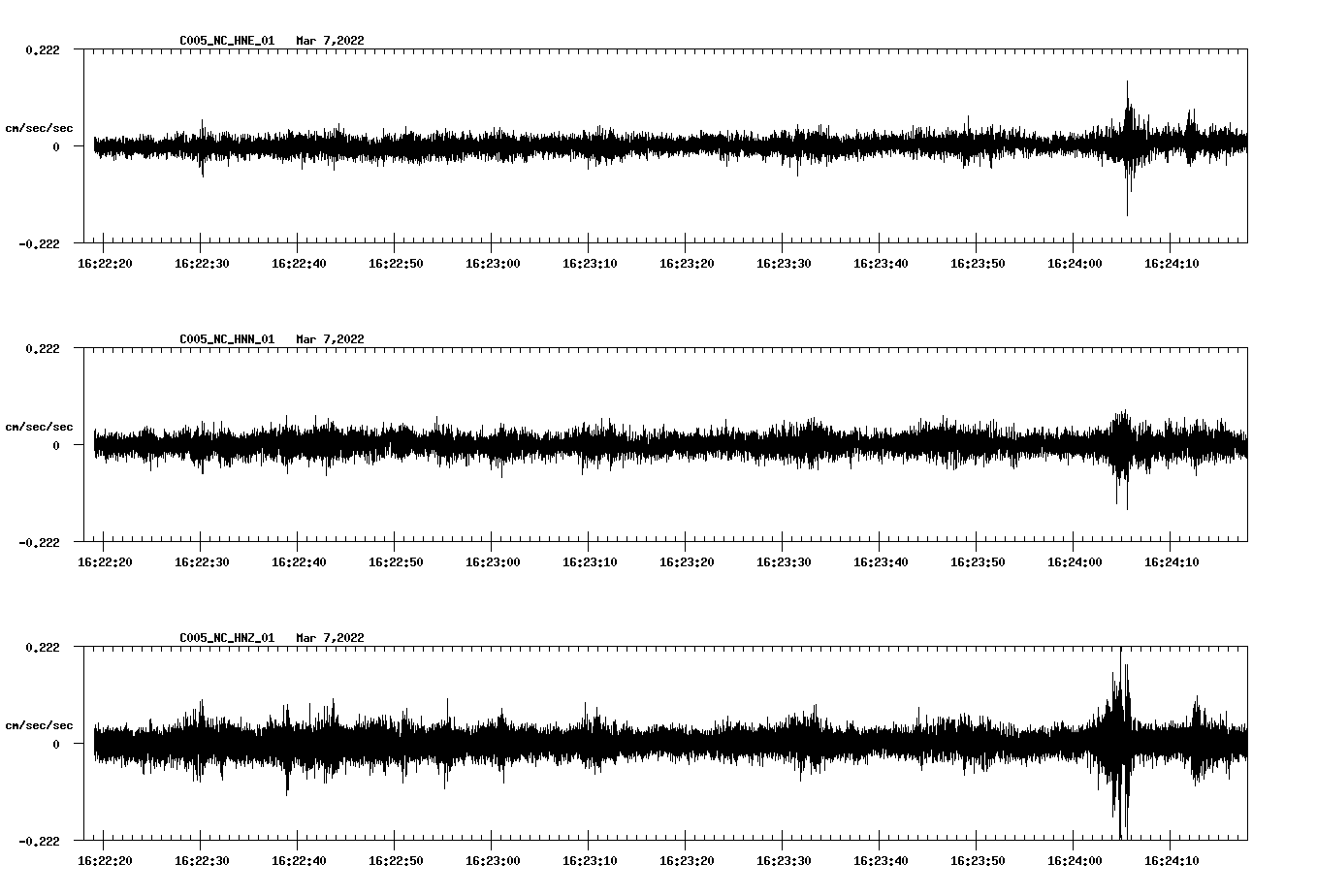Click the 16:24:00 tick label under the HNZ plot
1317x896 pixels.
(x=1075, y=860)
